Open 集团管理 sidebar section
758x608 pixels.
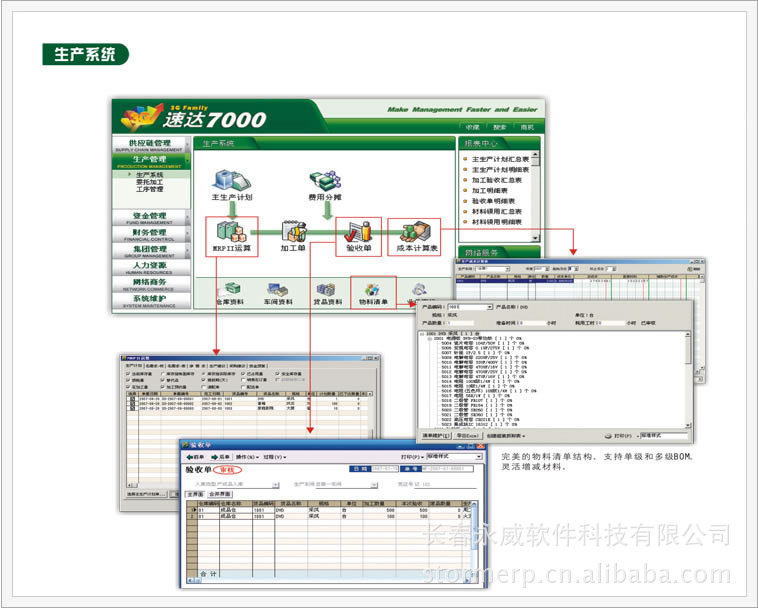tap(150, 251)
